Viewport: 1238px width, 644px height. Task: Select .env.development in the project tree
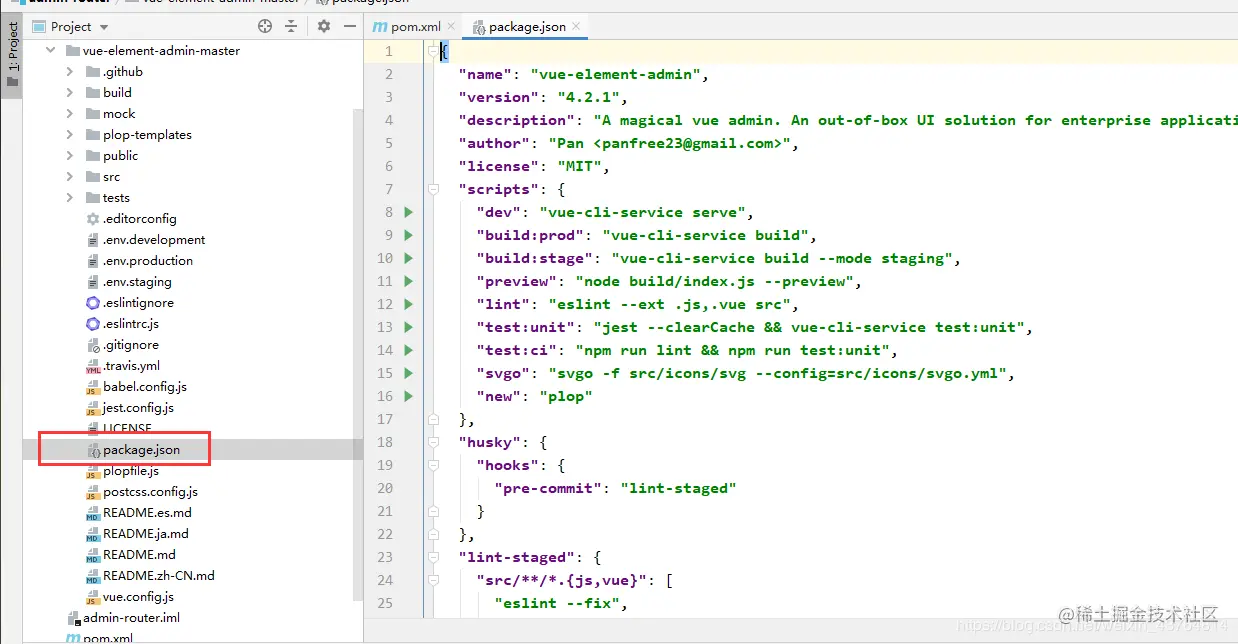pyautogui.click(x=153, y=240)
